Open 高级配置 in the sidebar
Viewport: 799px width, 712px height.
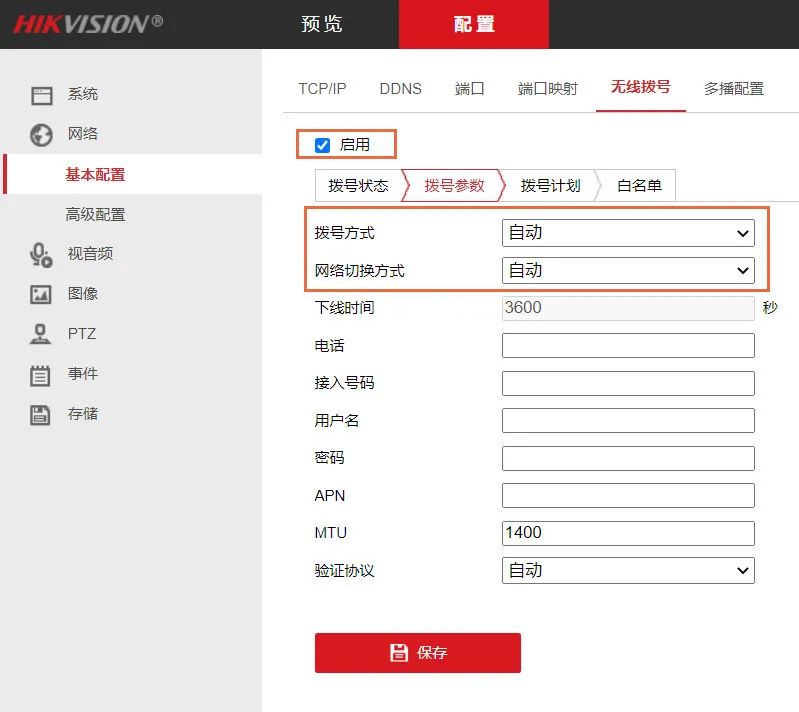pos(95,214)
